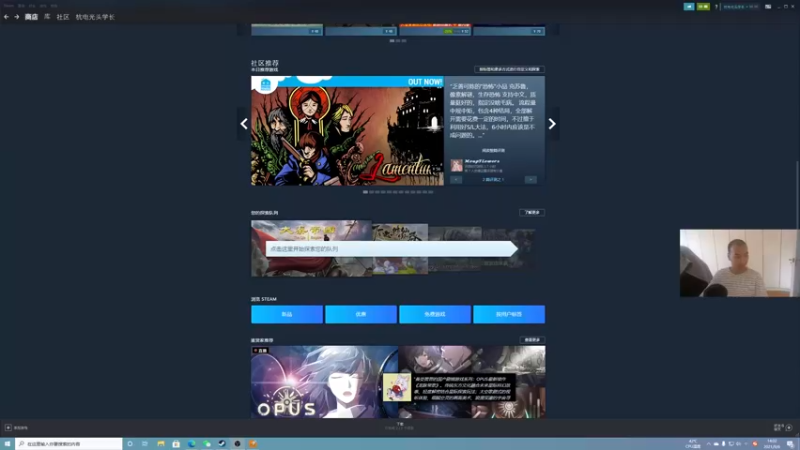This screenshot has width=800, height=450.
Task: Open File Explorer from the taskbar
Action: coord(161,444)
